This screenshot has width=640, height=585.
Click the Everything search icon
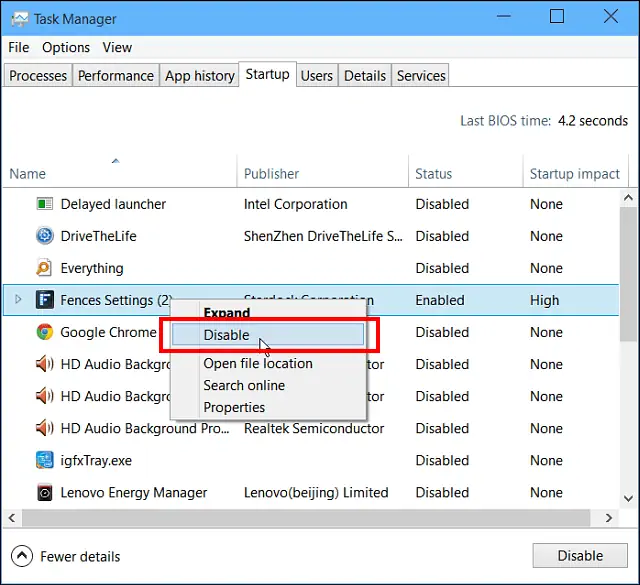[44, 268]
